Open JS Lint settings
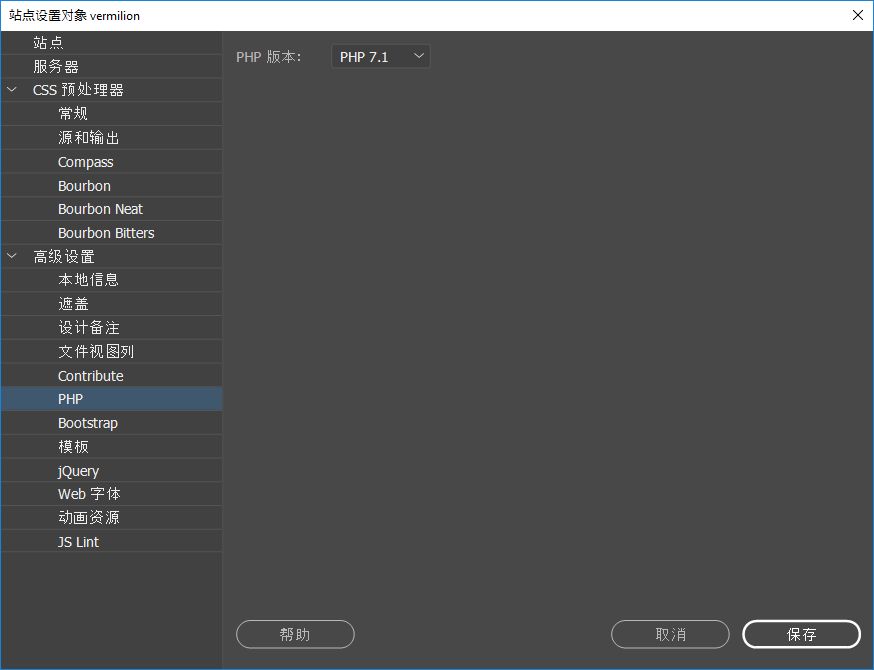The image size is (874, 670). pos(111,542)
